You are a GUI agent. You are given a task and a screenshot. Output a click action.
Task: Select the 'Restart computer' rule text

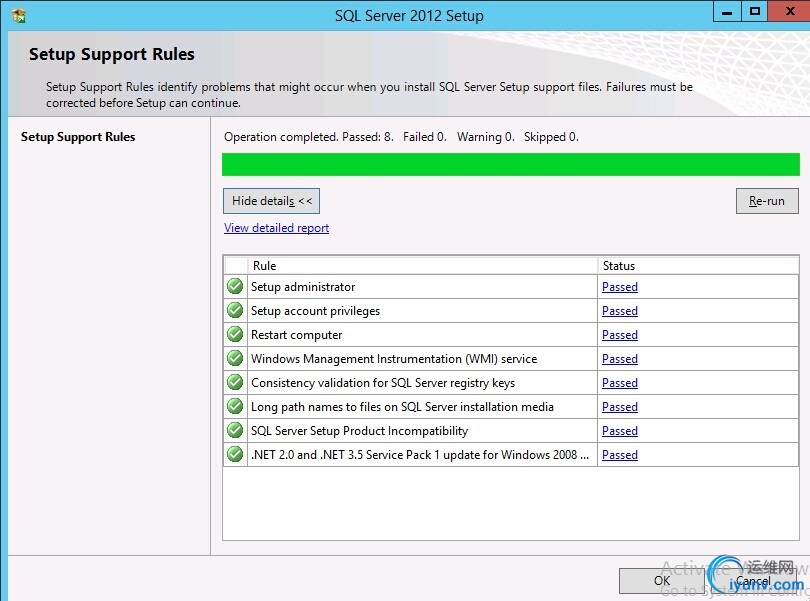[297, 335]
